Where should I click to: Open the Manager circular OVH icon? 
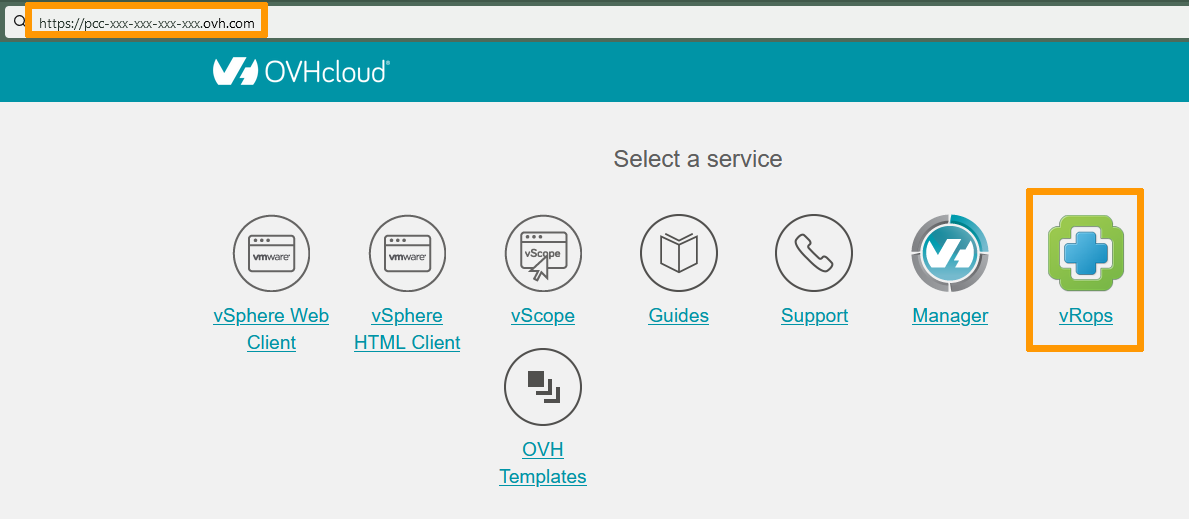pos(949,254)
